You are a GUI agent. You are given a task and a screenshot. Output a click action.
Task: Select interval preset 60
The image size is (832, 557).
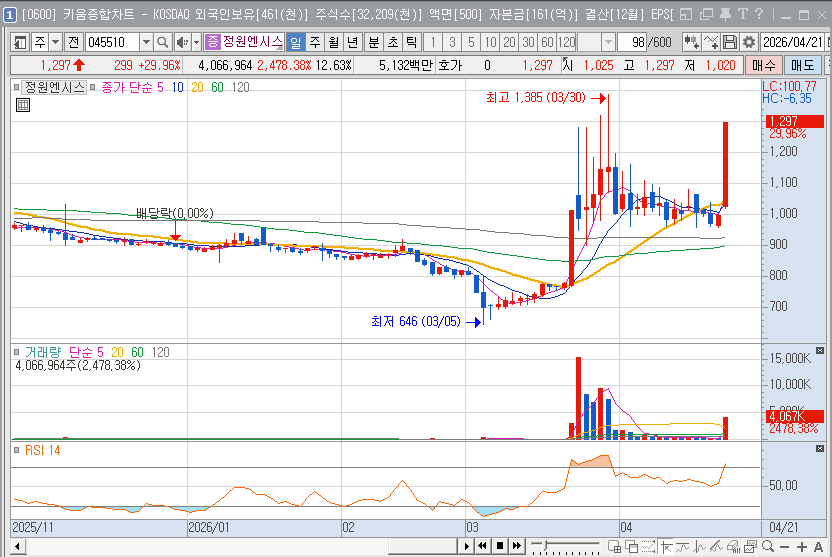[547, 42]
